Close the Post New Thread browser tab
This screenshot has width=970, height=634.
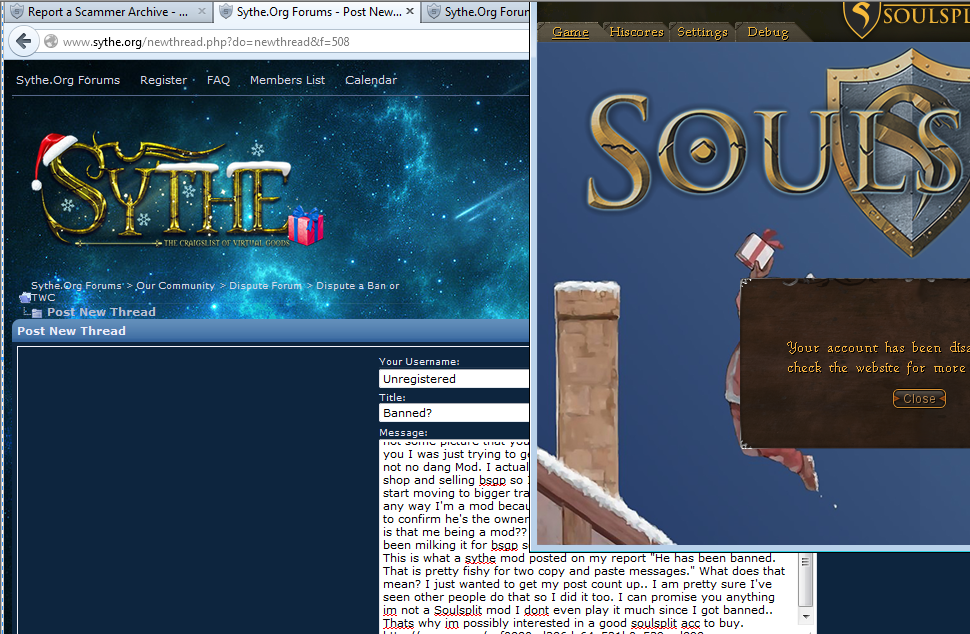click(x=410, y=11)
